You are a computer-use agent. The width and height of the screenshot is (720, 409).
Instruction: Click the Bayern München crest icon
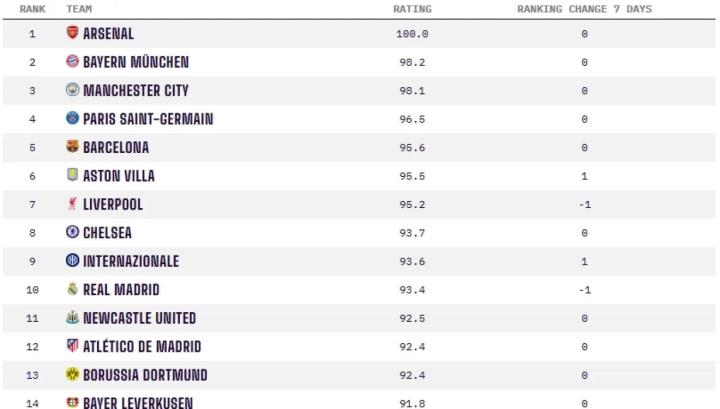tap(72, 62)
